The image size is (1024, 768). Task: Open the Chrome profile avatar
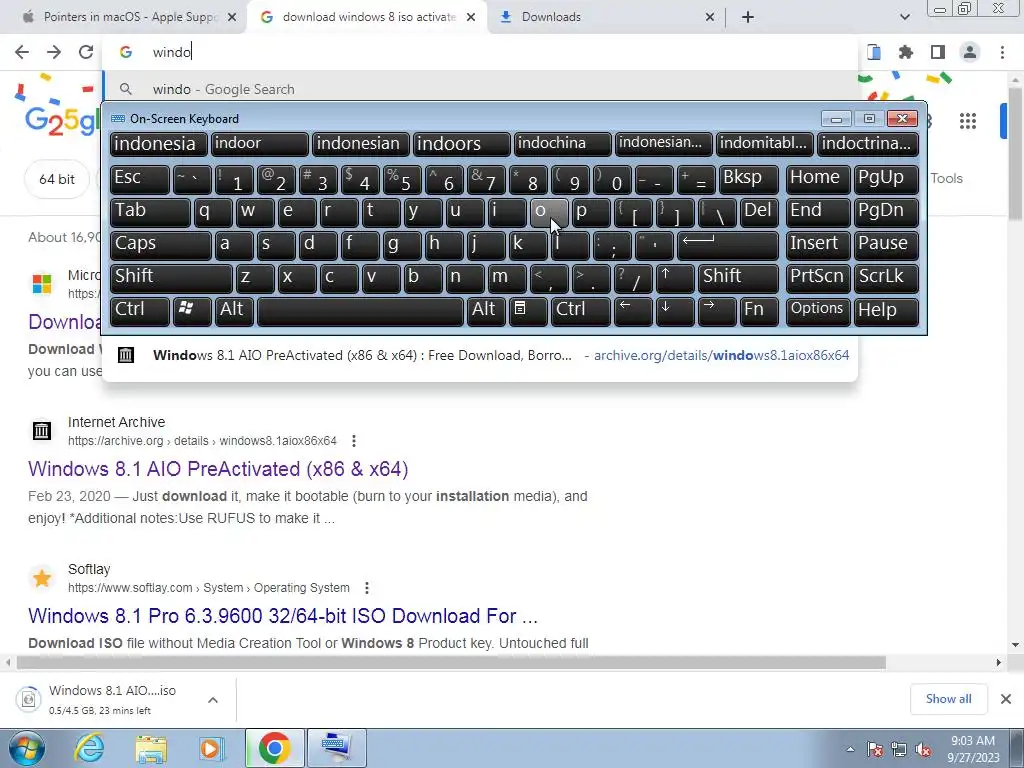(x=970, y=52)
